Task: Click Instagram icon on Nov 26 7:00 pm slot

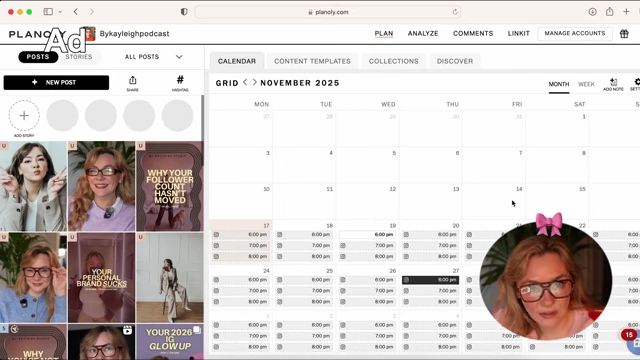Action: coord(343,291)
